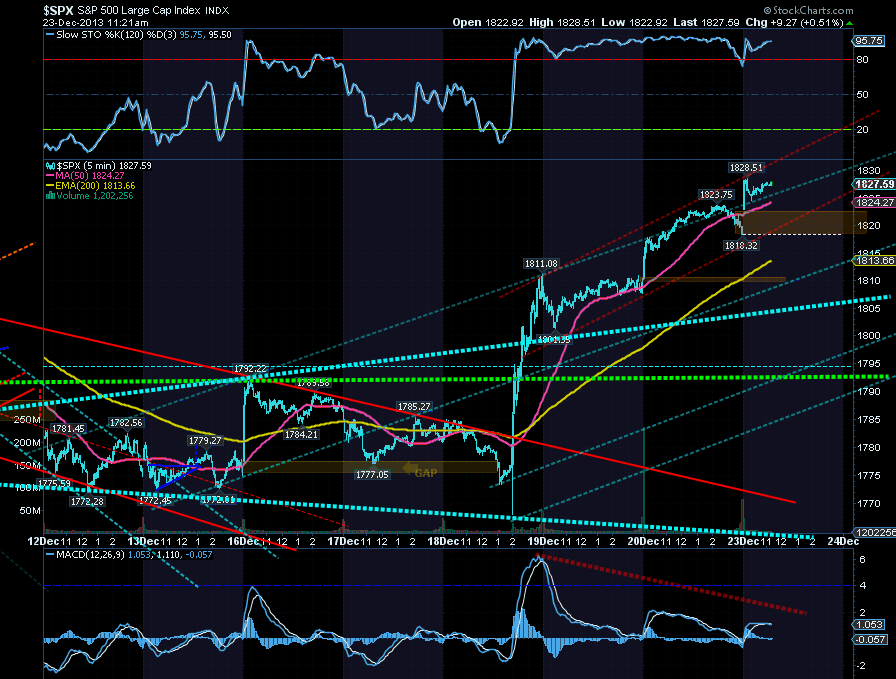896x679 pixels.
Task: Click the blue Slow STO legend line swatch
Action: (x=50, y=35)
